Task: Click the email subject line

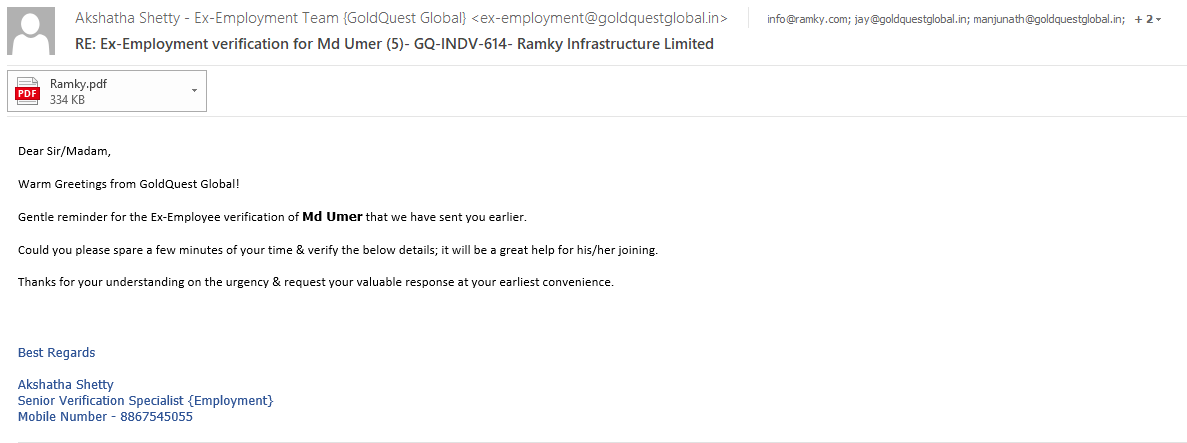Action: point(394,44)
